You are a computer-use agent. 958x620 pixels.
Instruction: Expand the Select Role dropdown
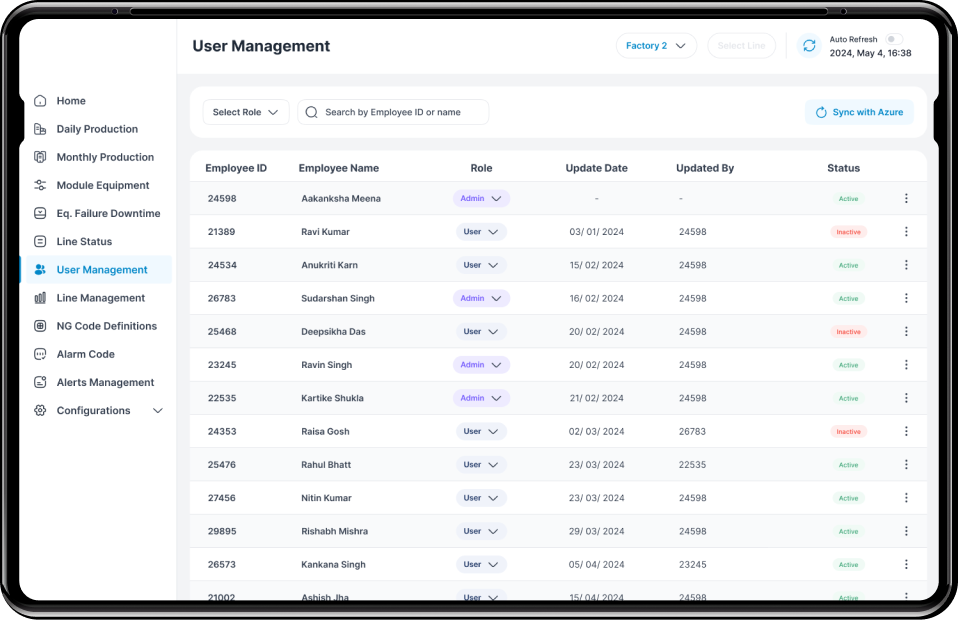coord(246,112)
